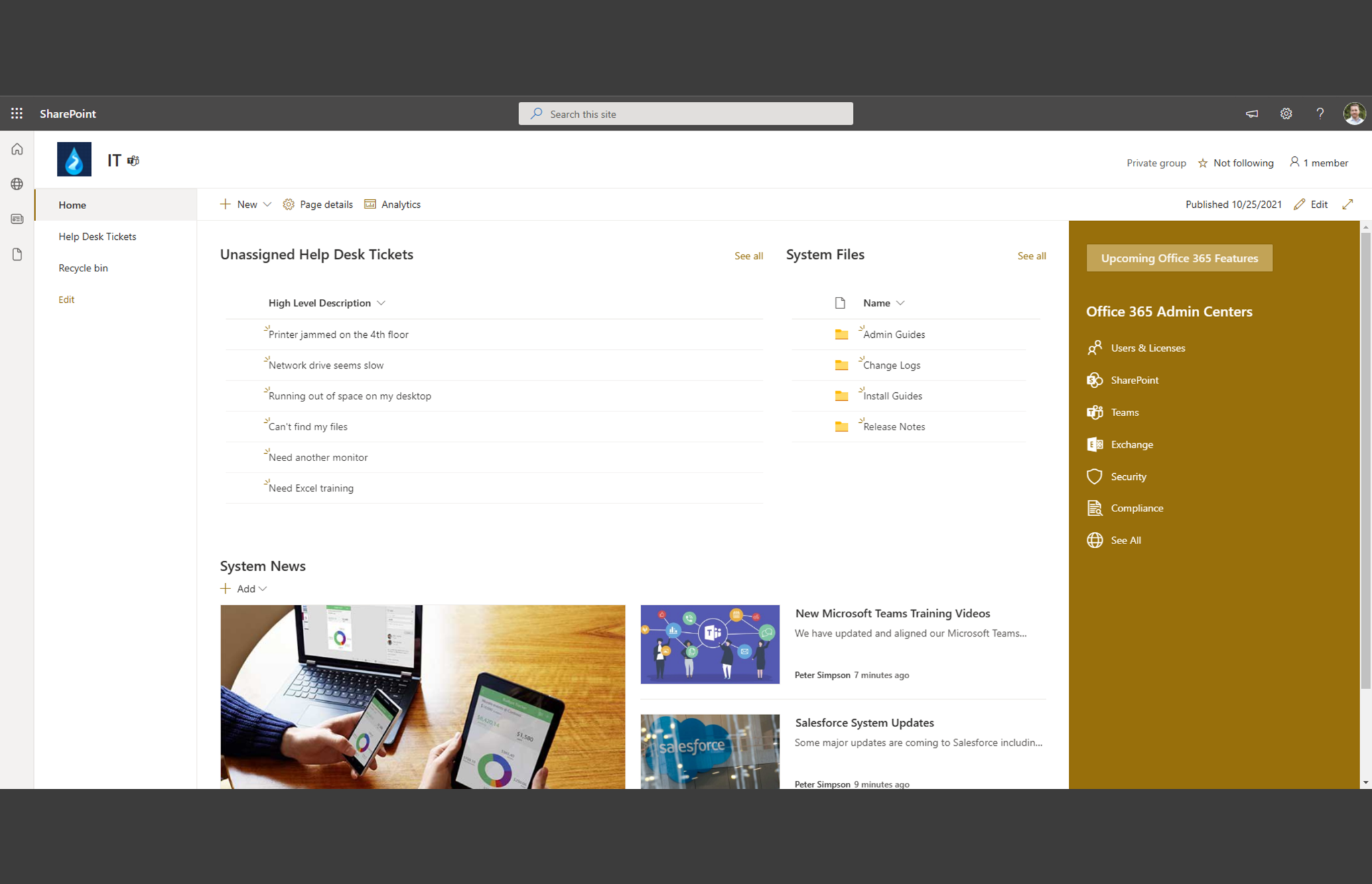Click See all for System Files

[x=1031, y=255]
